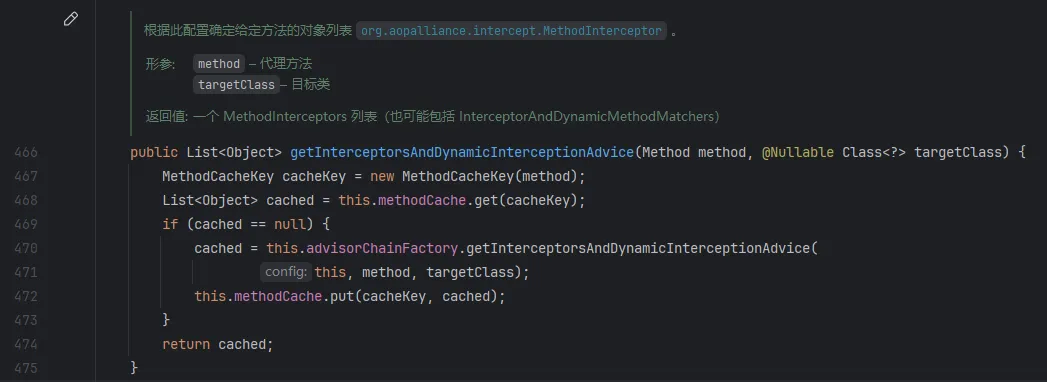Click 'InterceptorAndDynamicMethodMatchers' in the doc text
This screenshot has height=382, width=1047.
click(x=586, y=116)
